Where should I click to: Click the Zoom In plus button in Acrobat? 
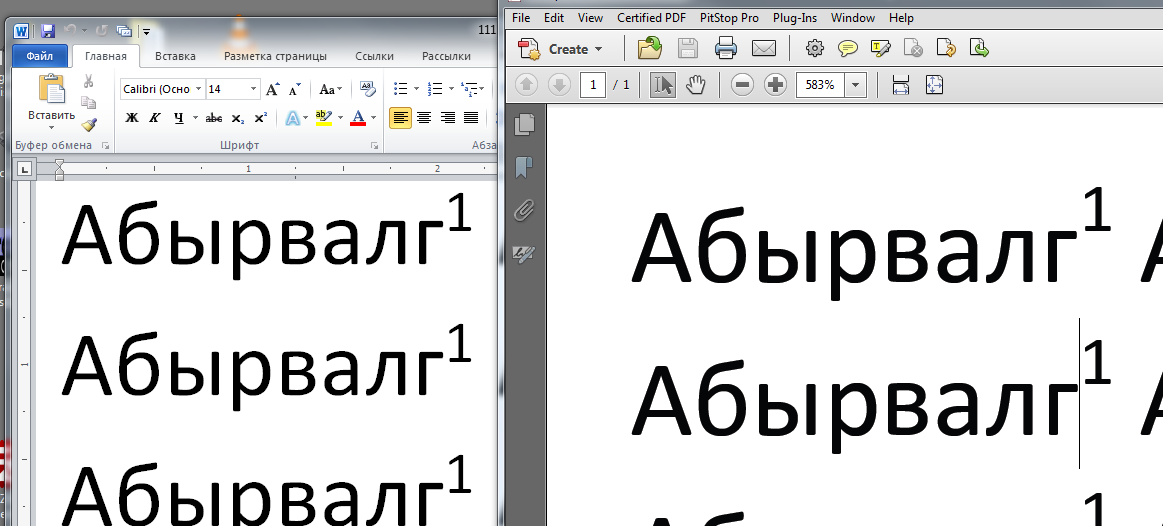pyautogui.click(x=775, y=85)
